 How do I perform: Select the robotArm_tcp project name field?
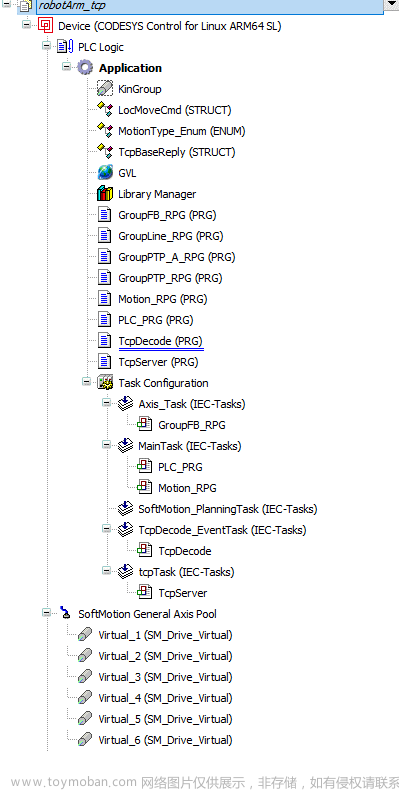point(209,7)
